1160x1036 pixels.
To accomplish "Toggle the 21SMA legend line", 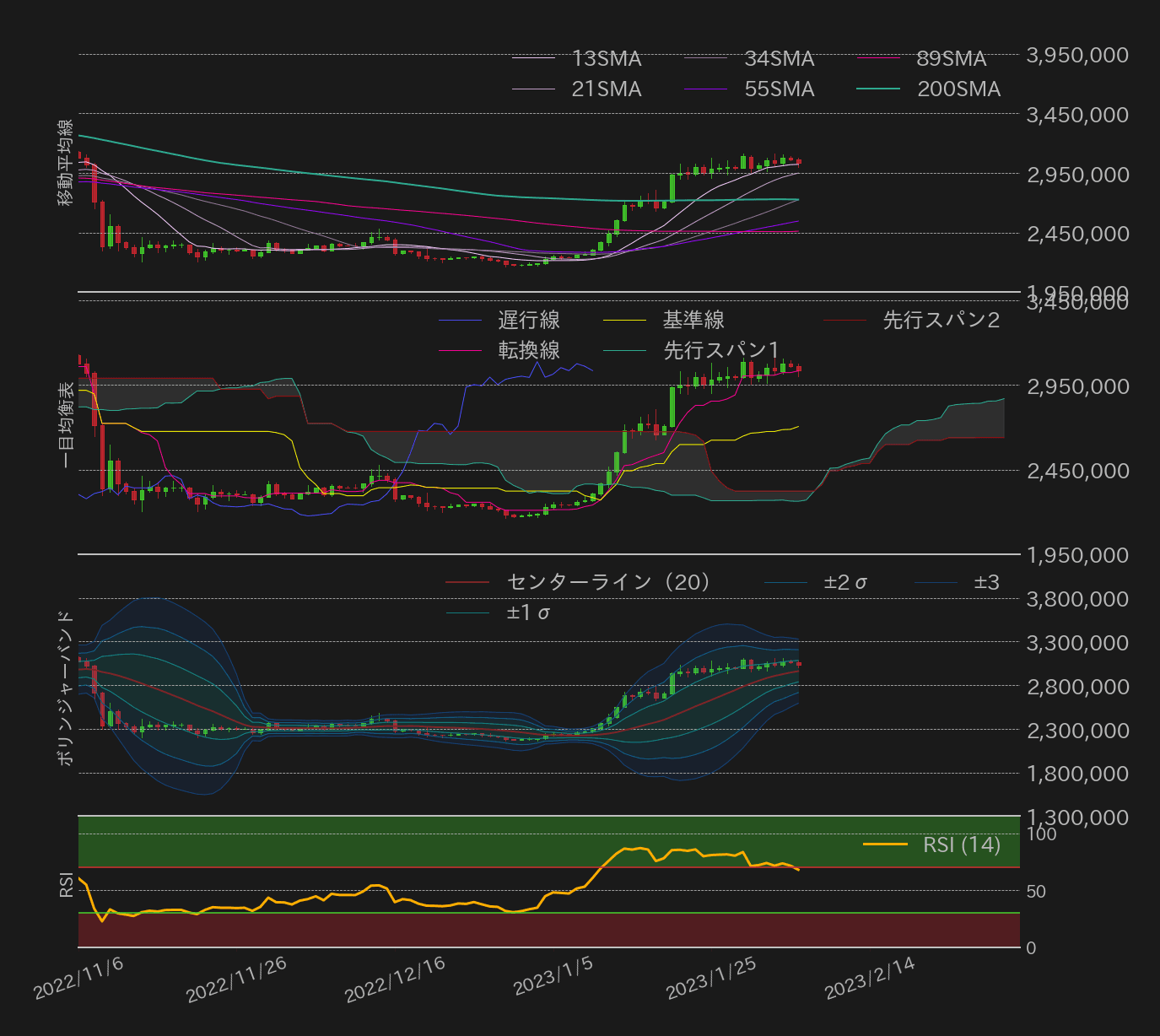I will [x=607, y=89].
